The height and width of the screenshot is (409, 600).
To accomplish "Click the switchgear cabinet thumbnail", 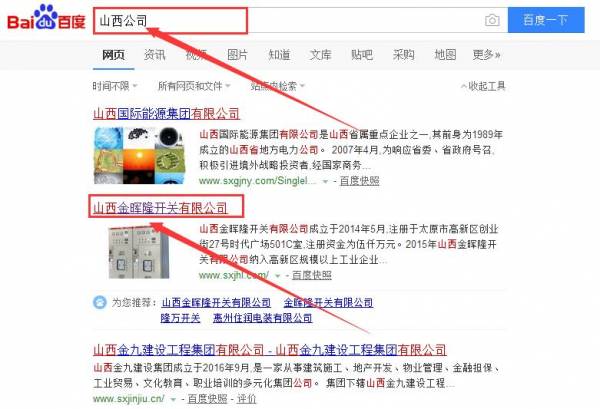I will (x=139, y=252).
